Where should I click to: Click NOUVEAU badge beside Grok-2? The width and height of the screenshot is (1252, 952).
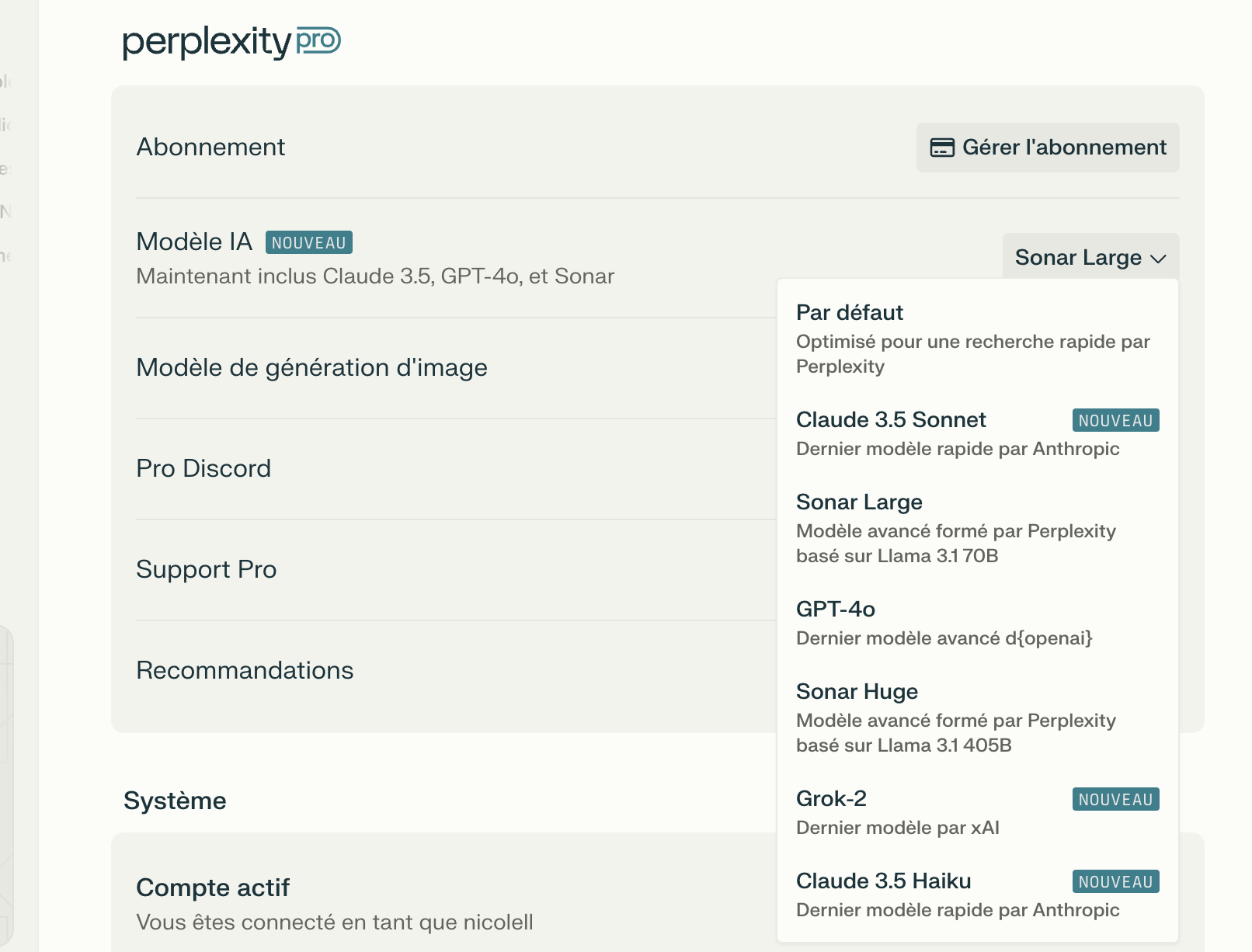point(1115,799)
